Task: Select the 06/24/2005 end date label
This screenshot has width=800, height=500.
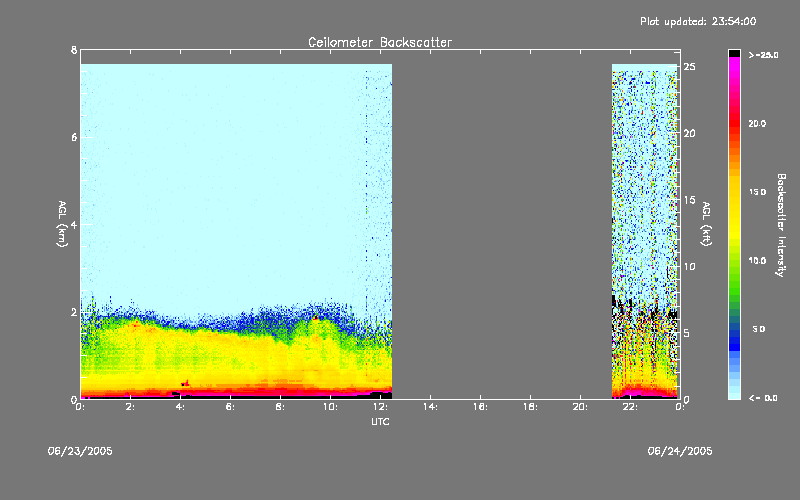Action: tap(680, 451)
